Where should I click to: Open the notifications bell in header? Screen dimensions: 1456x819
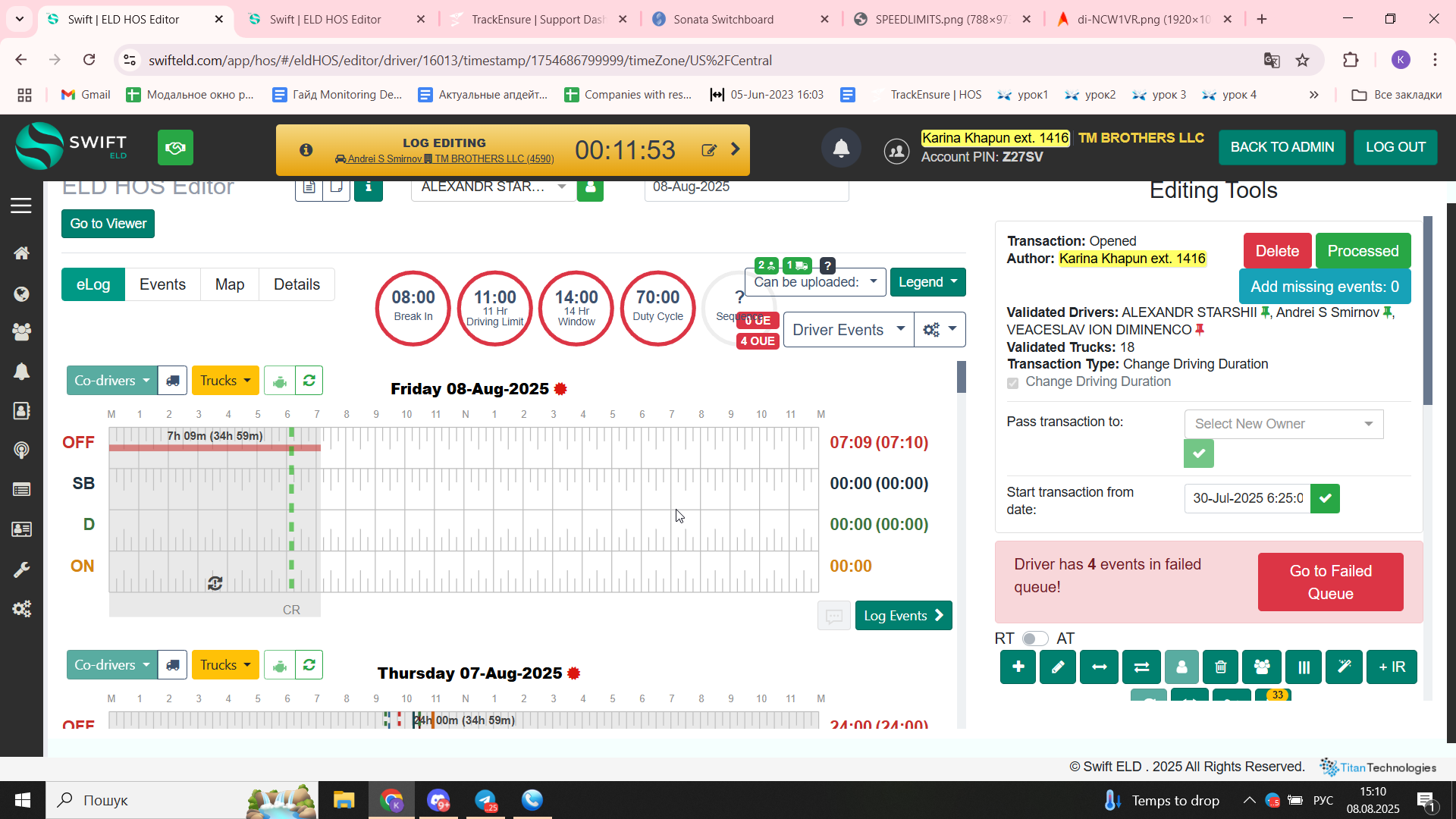[x=841, y=148]
